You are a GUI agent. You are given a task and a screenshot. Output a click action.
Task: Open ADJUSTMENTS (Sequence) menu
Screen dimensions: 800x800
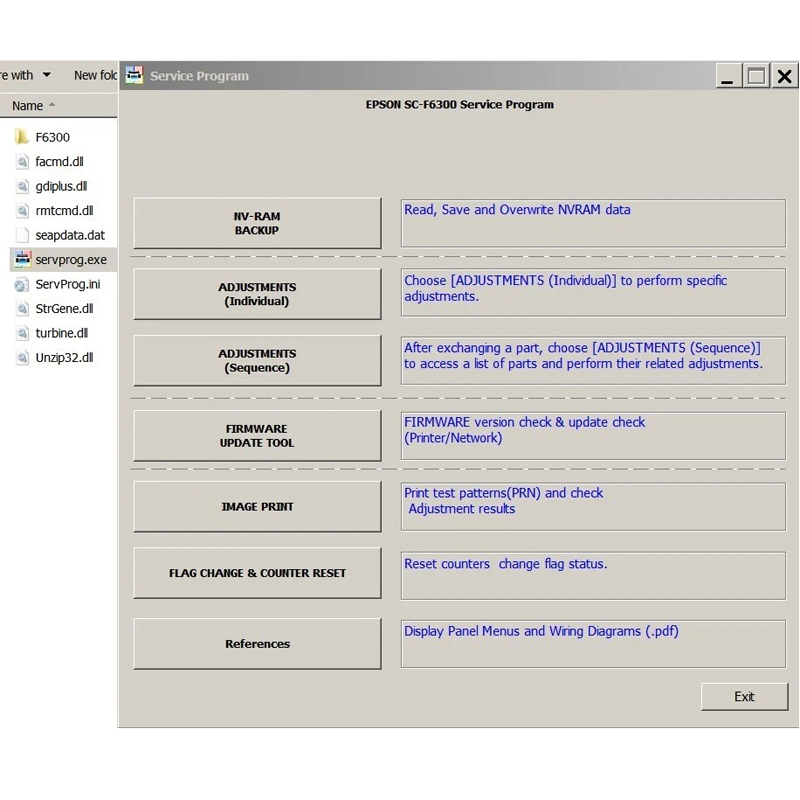257,360
